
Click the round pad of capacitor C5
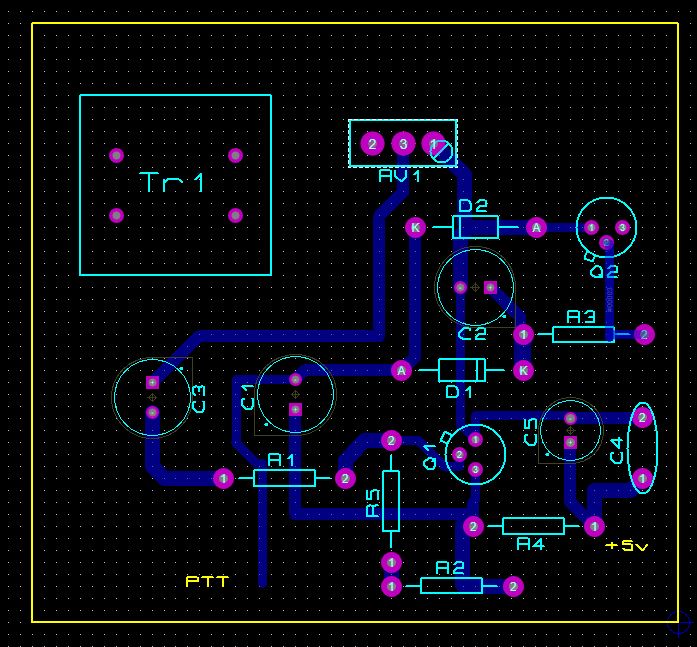point(570,419)
